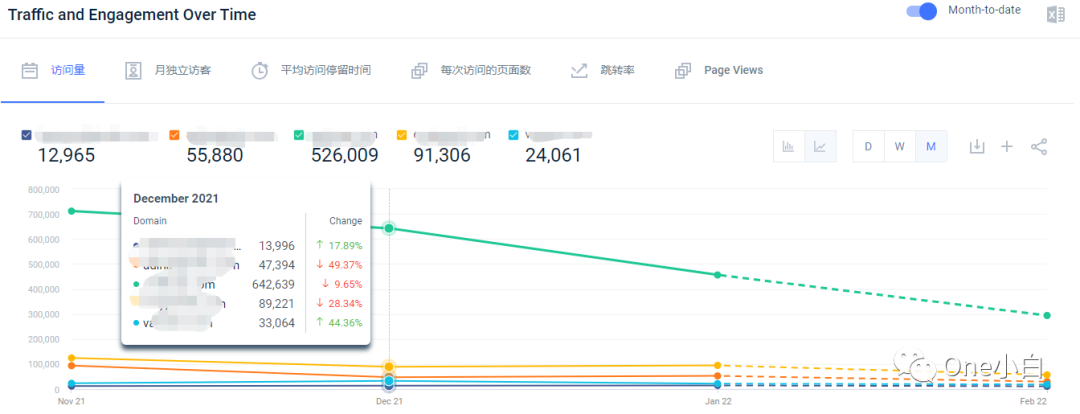Share the chart via share icon
The width and height of the screenshot is (1080, 414).
(1039, 146)
